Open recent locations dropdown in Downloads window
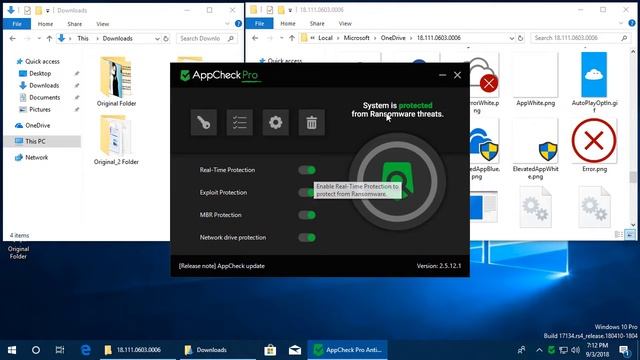 coord(39,38)
